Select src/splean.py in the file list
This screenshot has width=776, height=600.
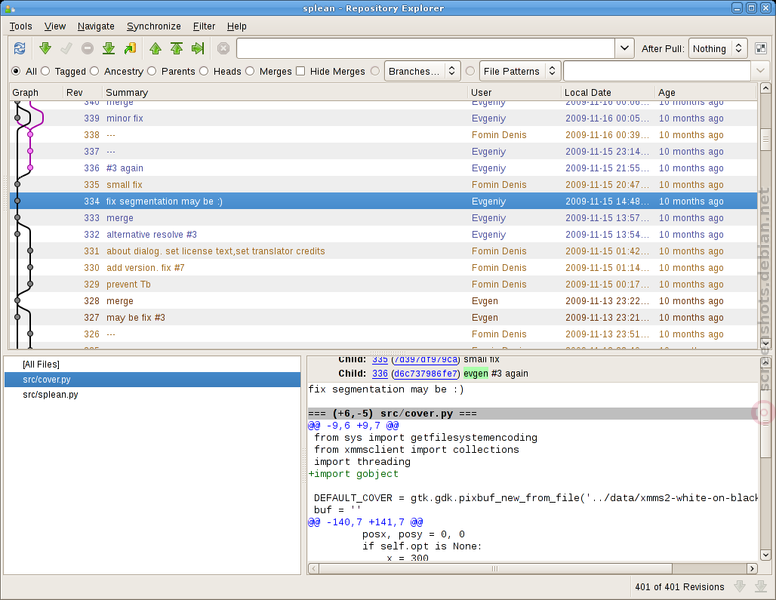pyautogui.click(x=152, y=395)
